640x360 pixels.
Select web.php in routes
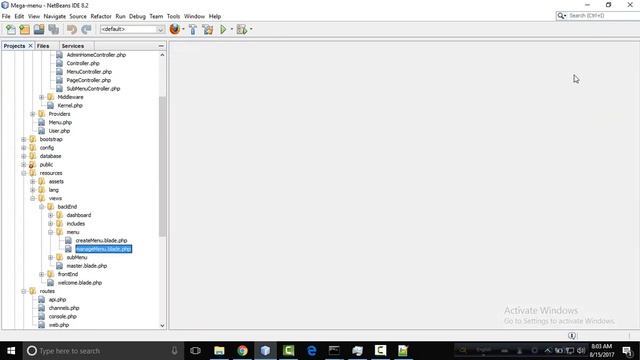(59, 325)
